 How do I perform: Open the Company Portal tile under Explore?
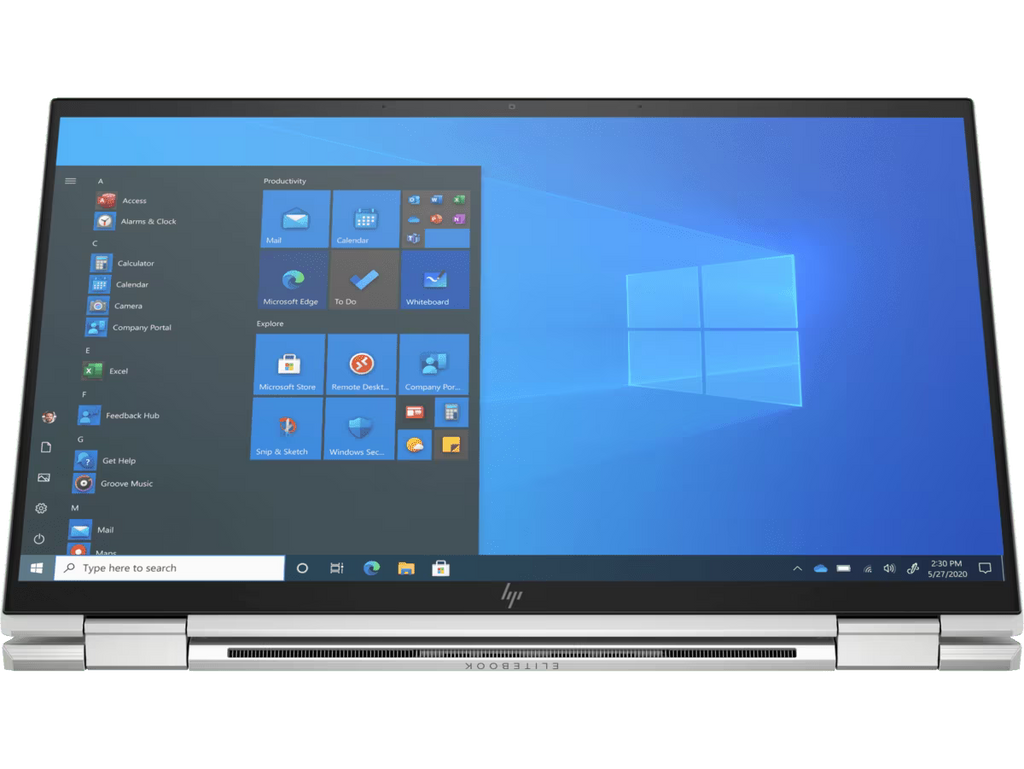pyautogui.click(x=434, y=364)
